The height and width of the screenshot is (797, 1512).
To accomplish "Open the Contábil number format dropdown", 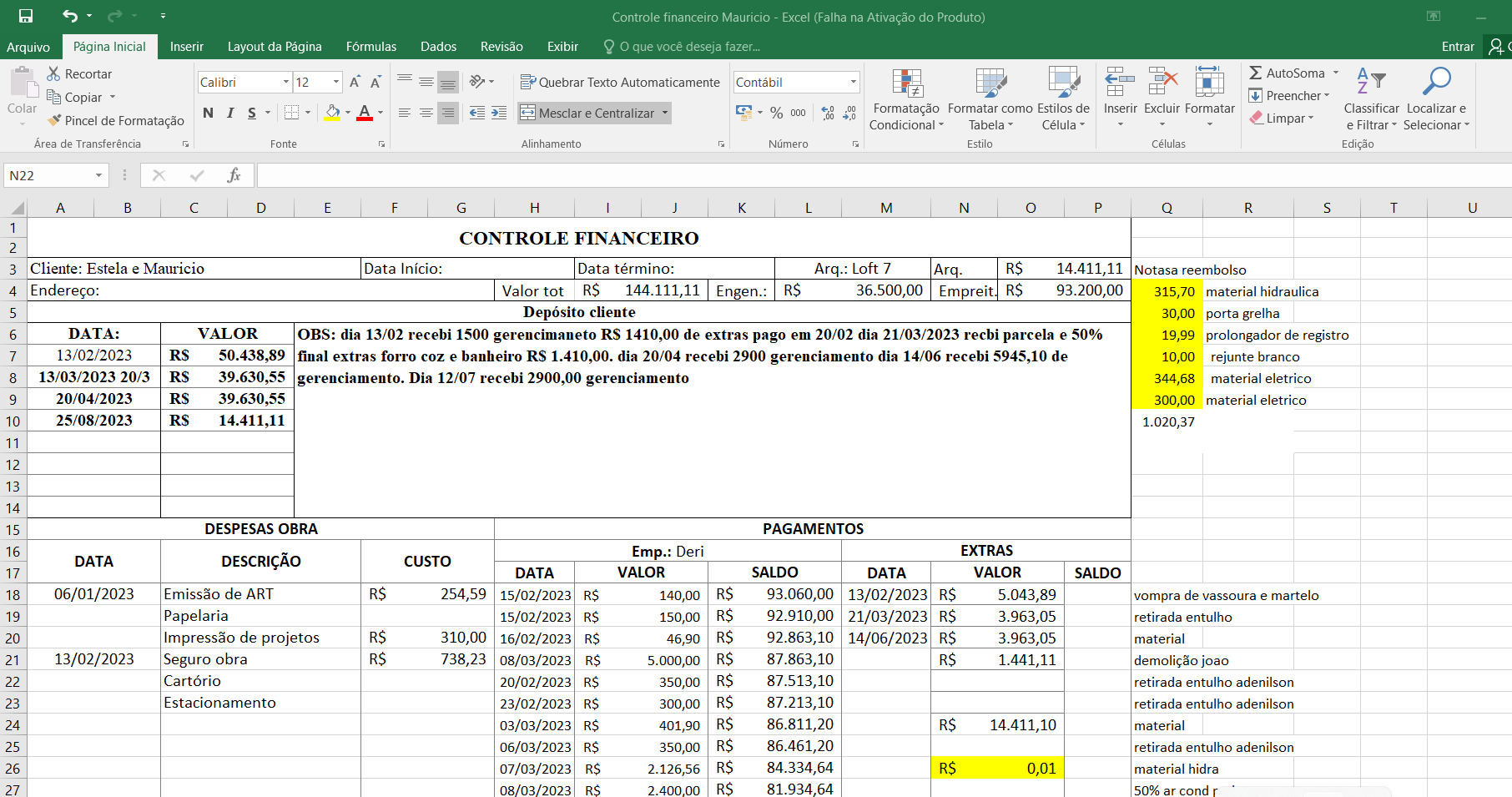I will coord(853,82).
